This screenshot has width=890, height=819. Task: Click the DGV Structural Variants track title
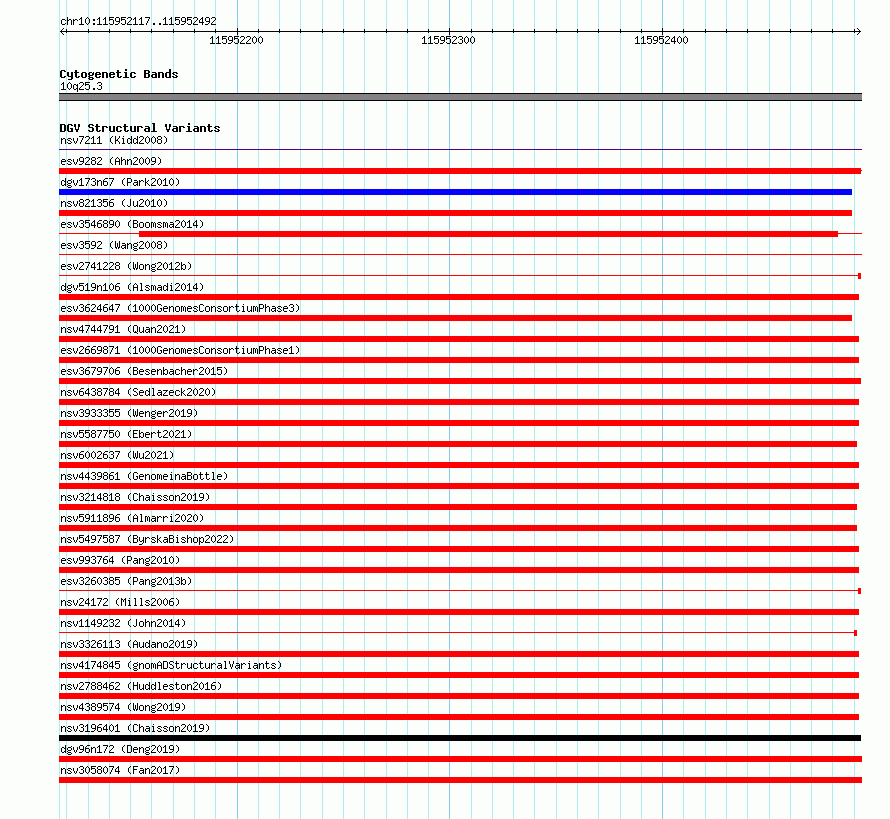[x=140, y=128]
